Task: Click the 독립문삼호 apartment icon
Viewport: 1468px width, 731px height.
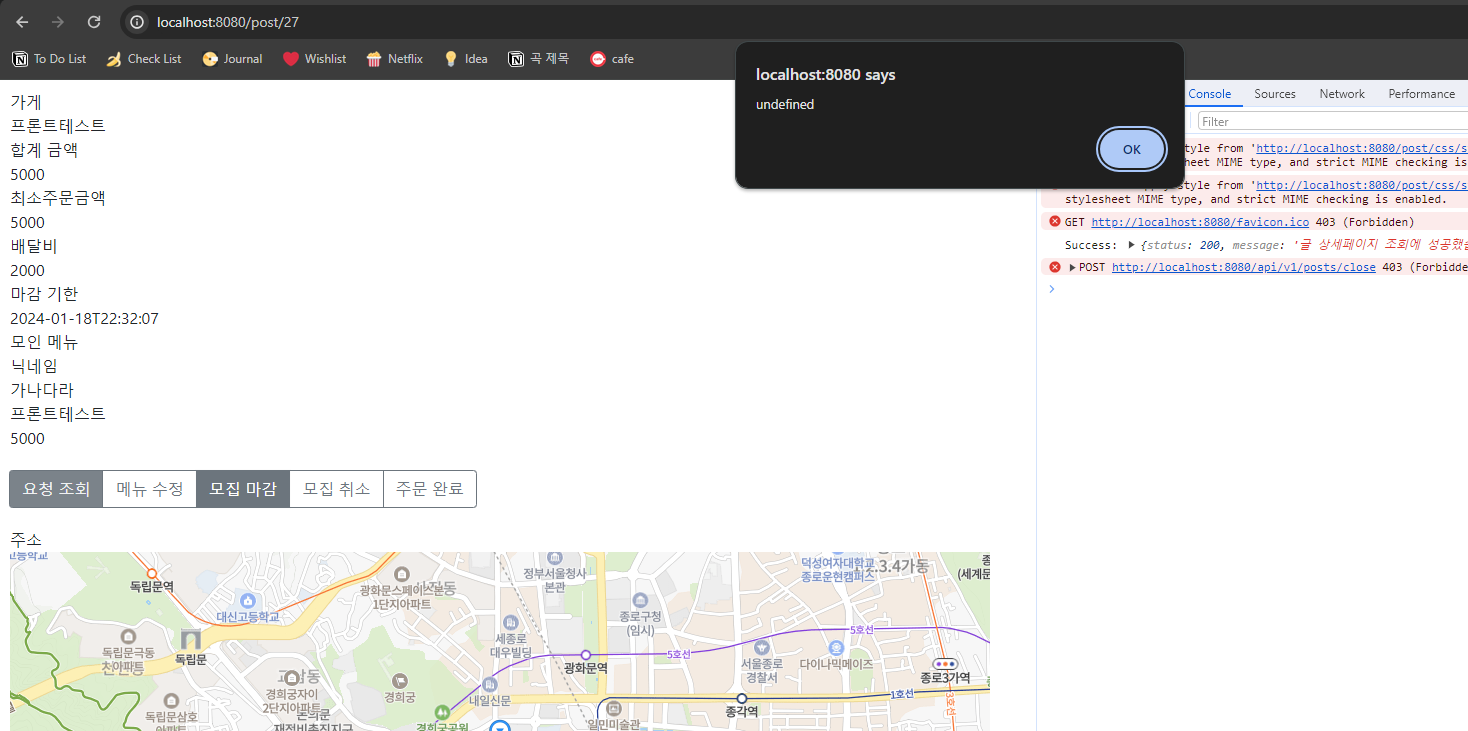Action: click(171, 700)
